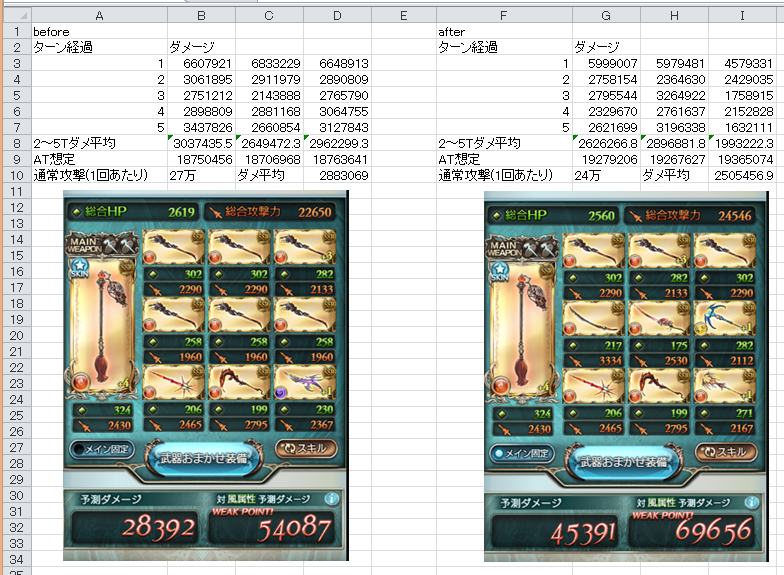Click 総合攻撃力 24546 panel in after image
Image resolution: width=784 pixels, height=575 pixels.
click(x=690, y=216)
